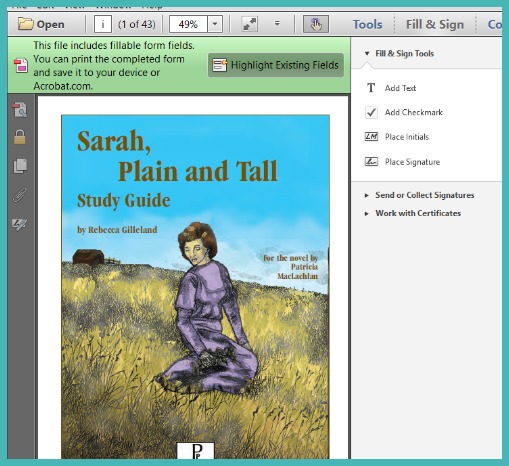Select the Add Text tool
Screen dimensions: 509x466
tap(391, 88)
